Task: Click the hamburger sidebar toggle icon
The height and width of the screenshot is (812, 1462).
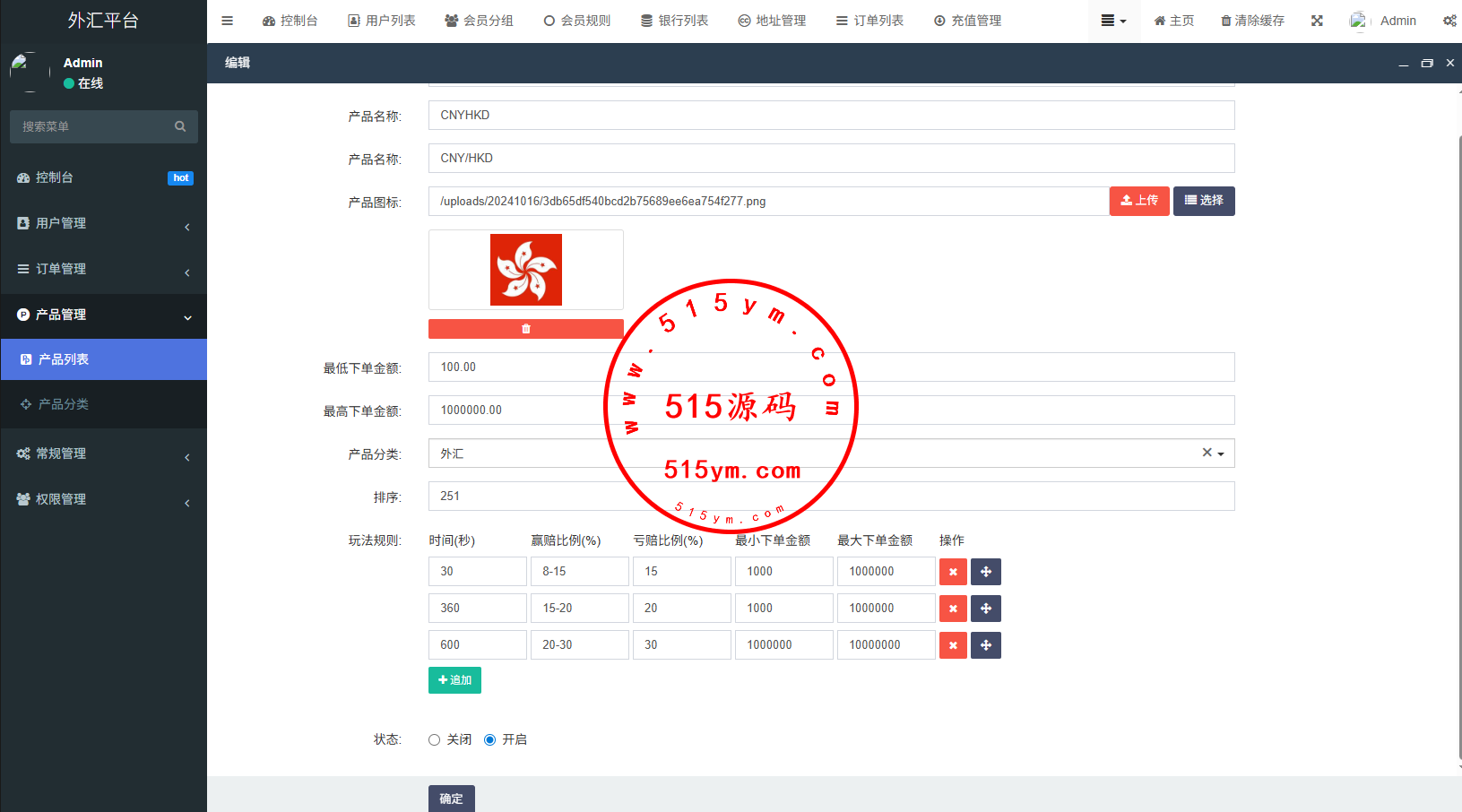Action: pyautogui.click(x=227, y=21)
